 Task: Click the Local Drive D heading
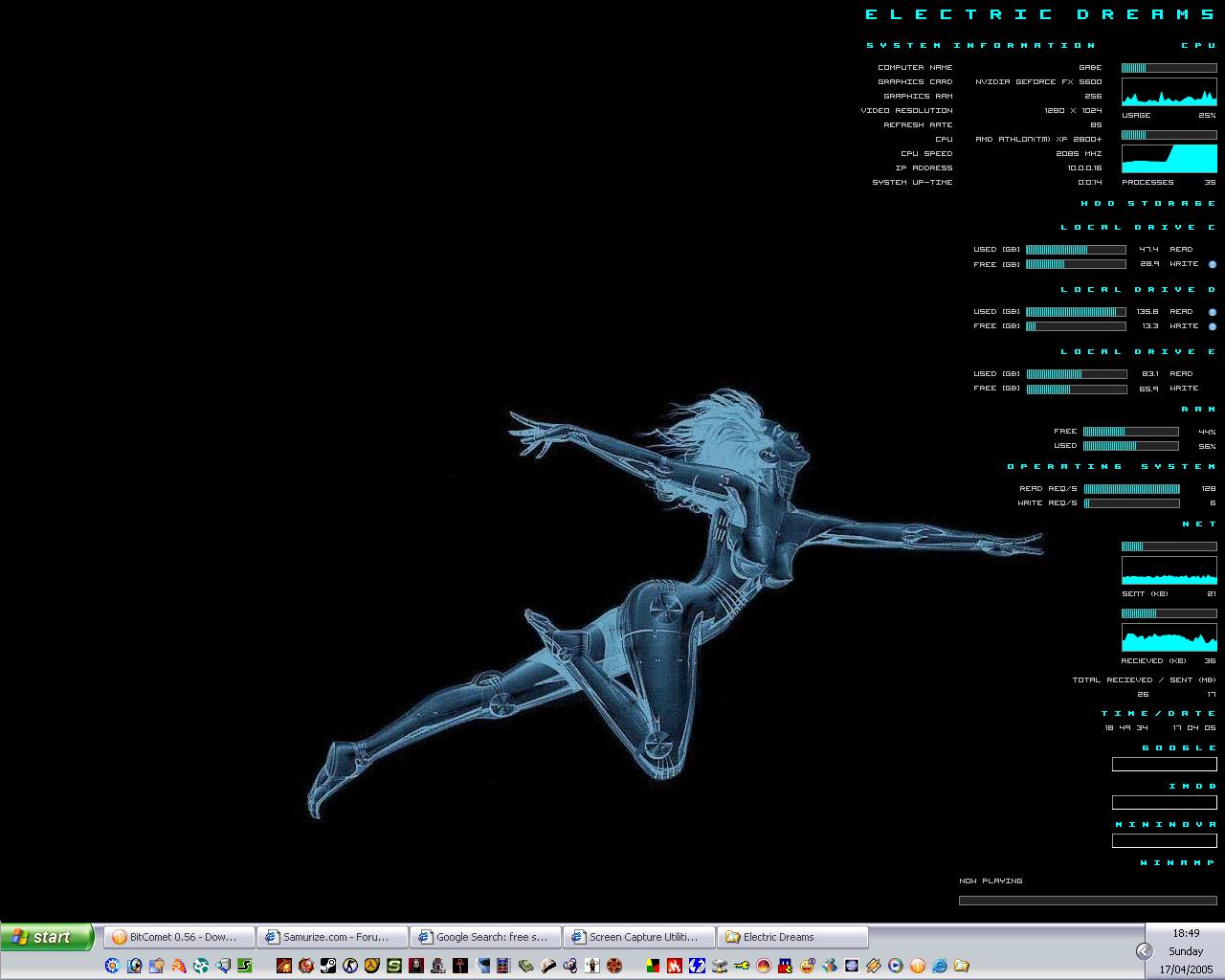(x=1138, y=289)
